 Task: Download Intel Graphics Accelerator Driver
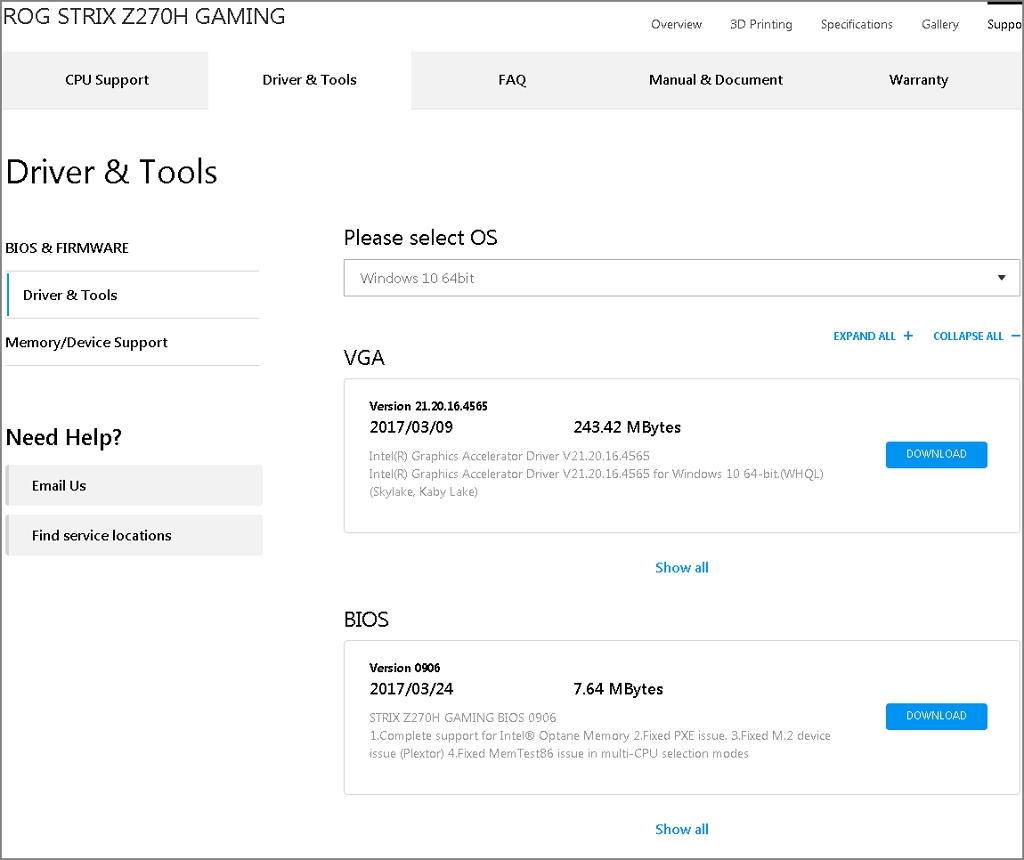[936, 454]
